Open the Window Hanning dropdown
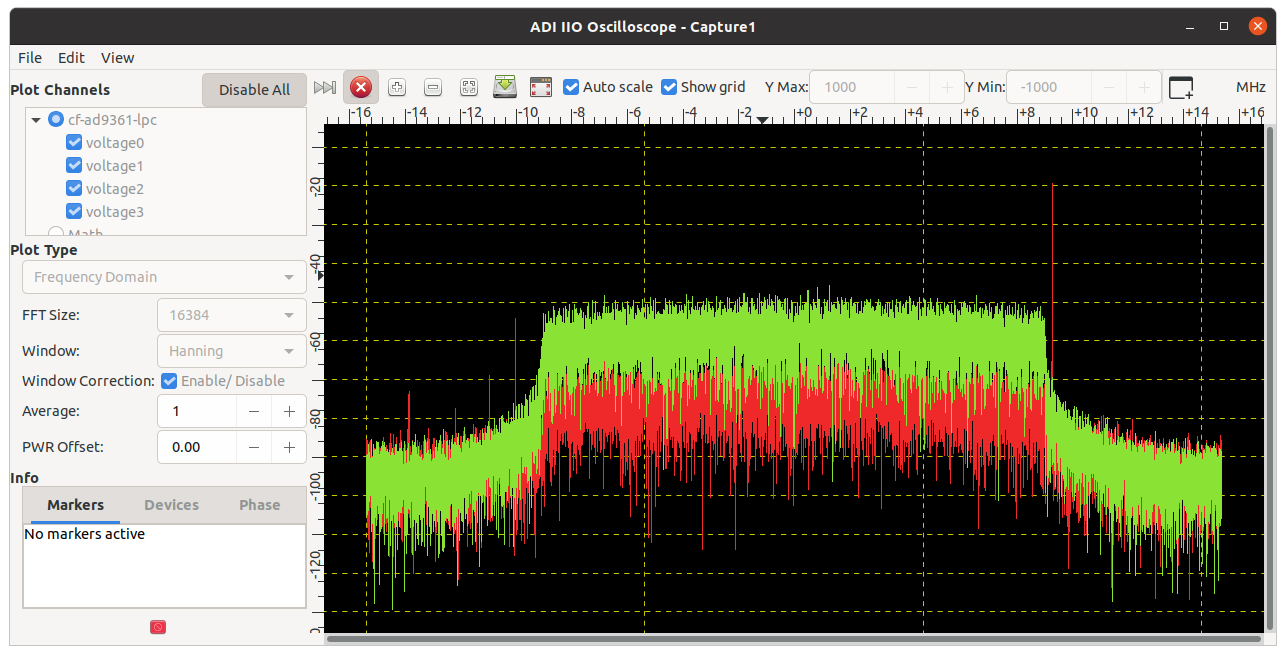Image resolution: width=1286 pixels, height=655 pixels. 232,351
